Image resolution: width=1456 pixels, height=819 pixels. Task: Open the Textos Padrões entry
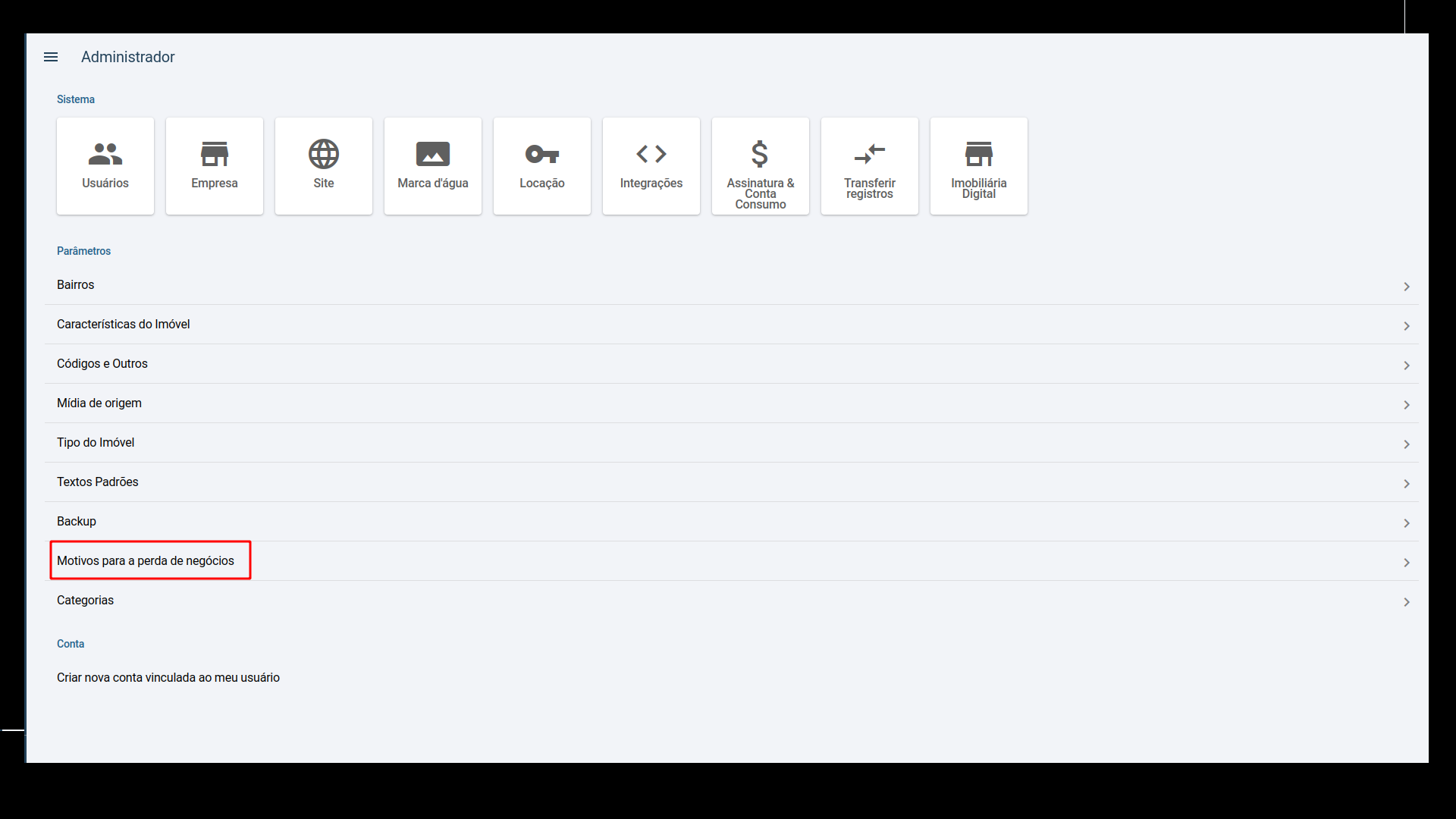point(731,482)
